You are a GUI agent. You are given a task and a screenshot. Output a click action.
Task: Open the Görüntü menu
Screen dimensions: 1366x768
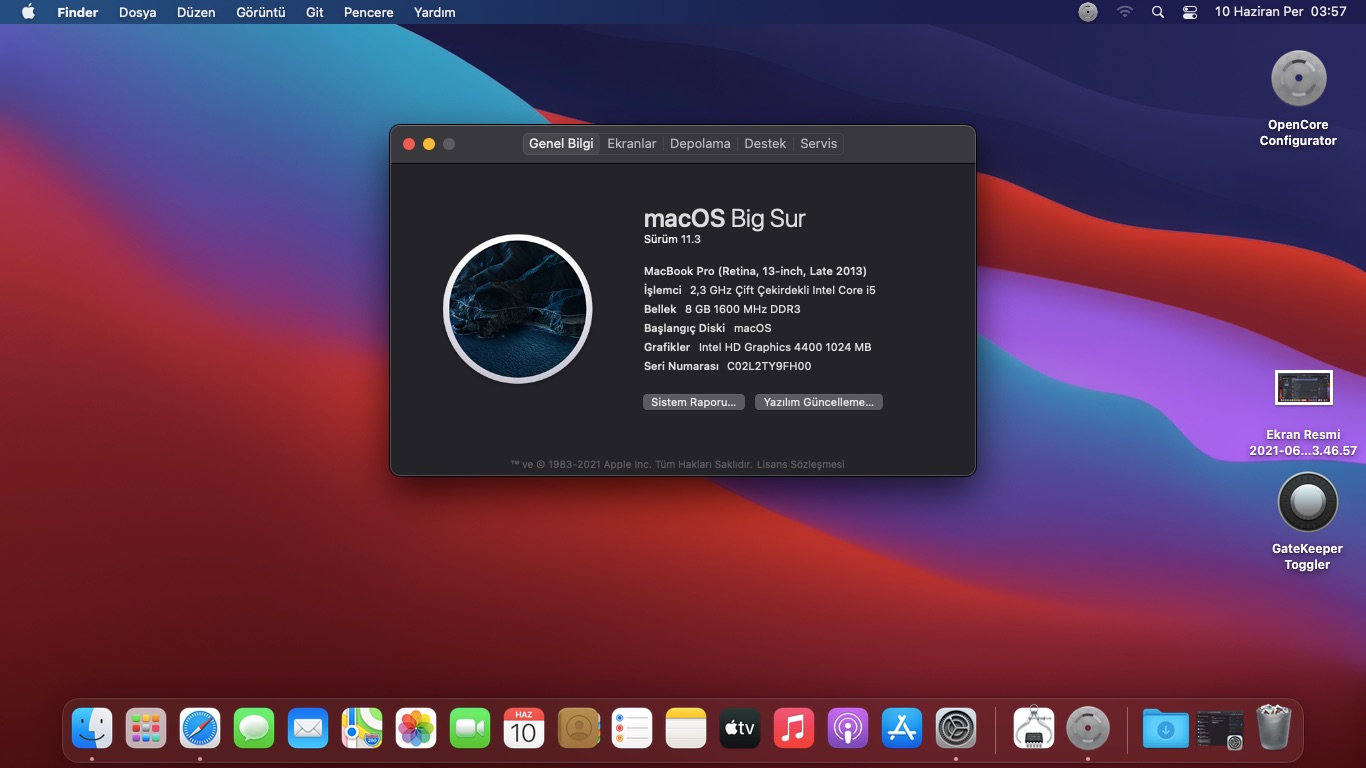tap(261, 12)
